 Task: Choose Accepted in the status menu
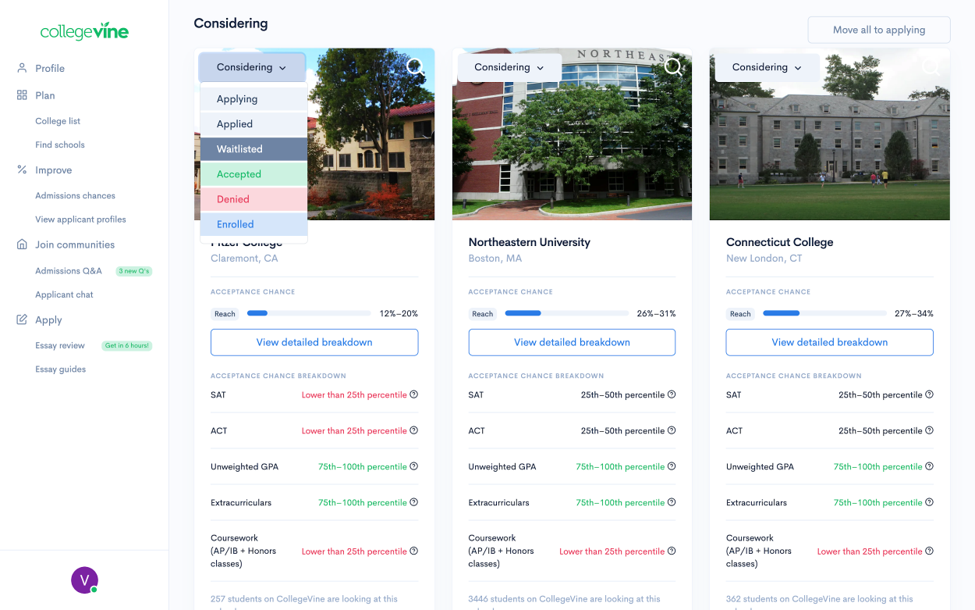[253, 174]
